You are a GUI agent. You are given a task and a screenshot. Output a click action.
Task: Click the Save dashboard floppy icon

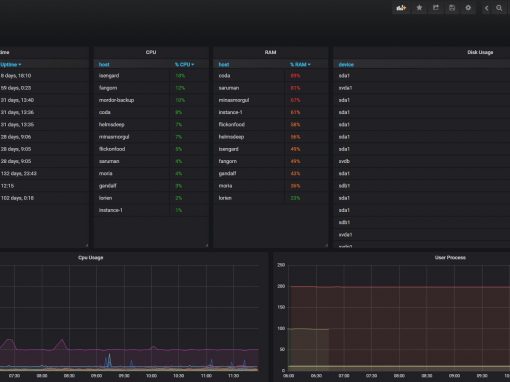coord(452,8)
